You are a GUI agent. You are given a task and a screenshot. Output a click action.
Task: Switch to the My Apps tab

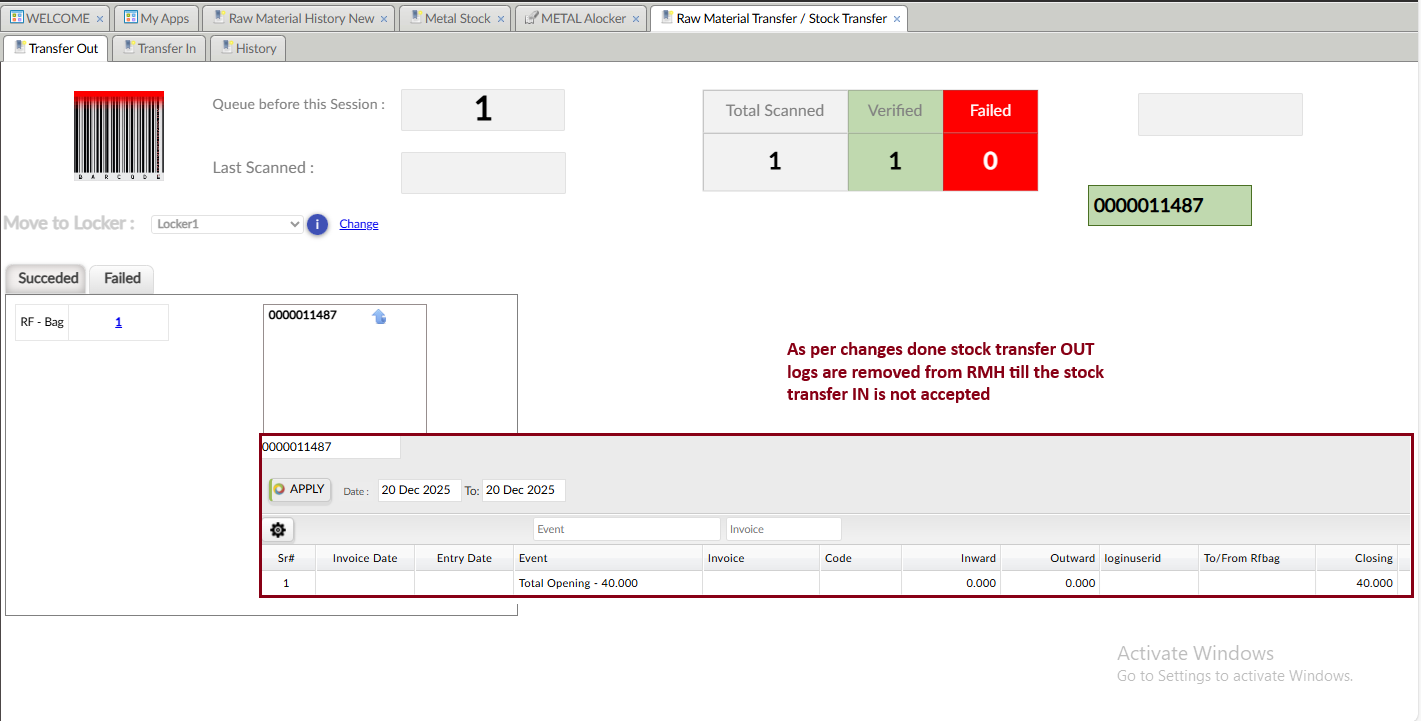156,18
